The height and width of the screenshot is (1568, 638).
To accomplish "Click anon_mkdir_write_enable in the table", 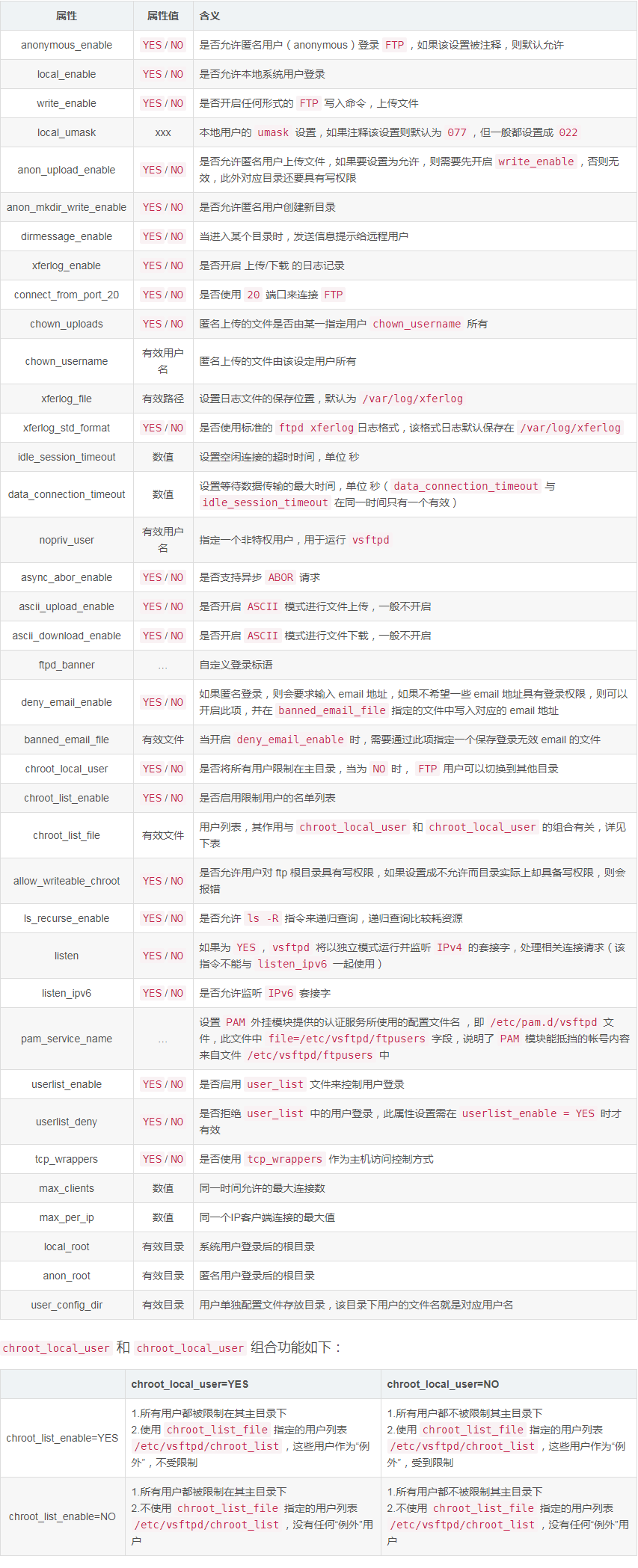I will tap(67, 207).
